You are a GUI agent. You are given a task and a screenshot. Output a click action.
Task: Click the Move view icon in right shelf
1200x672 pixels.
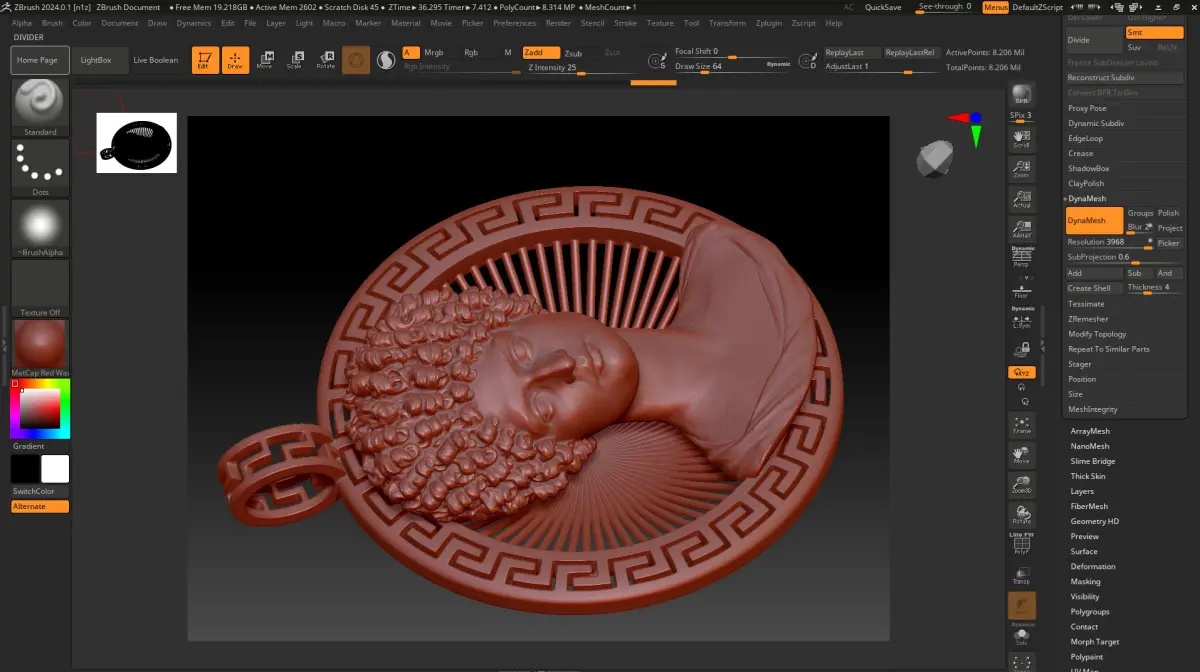(x=1022, y=455)
